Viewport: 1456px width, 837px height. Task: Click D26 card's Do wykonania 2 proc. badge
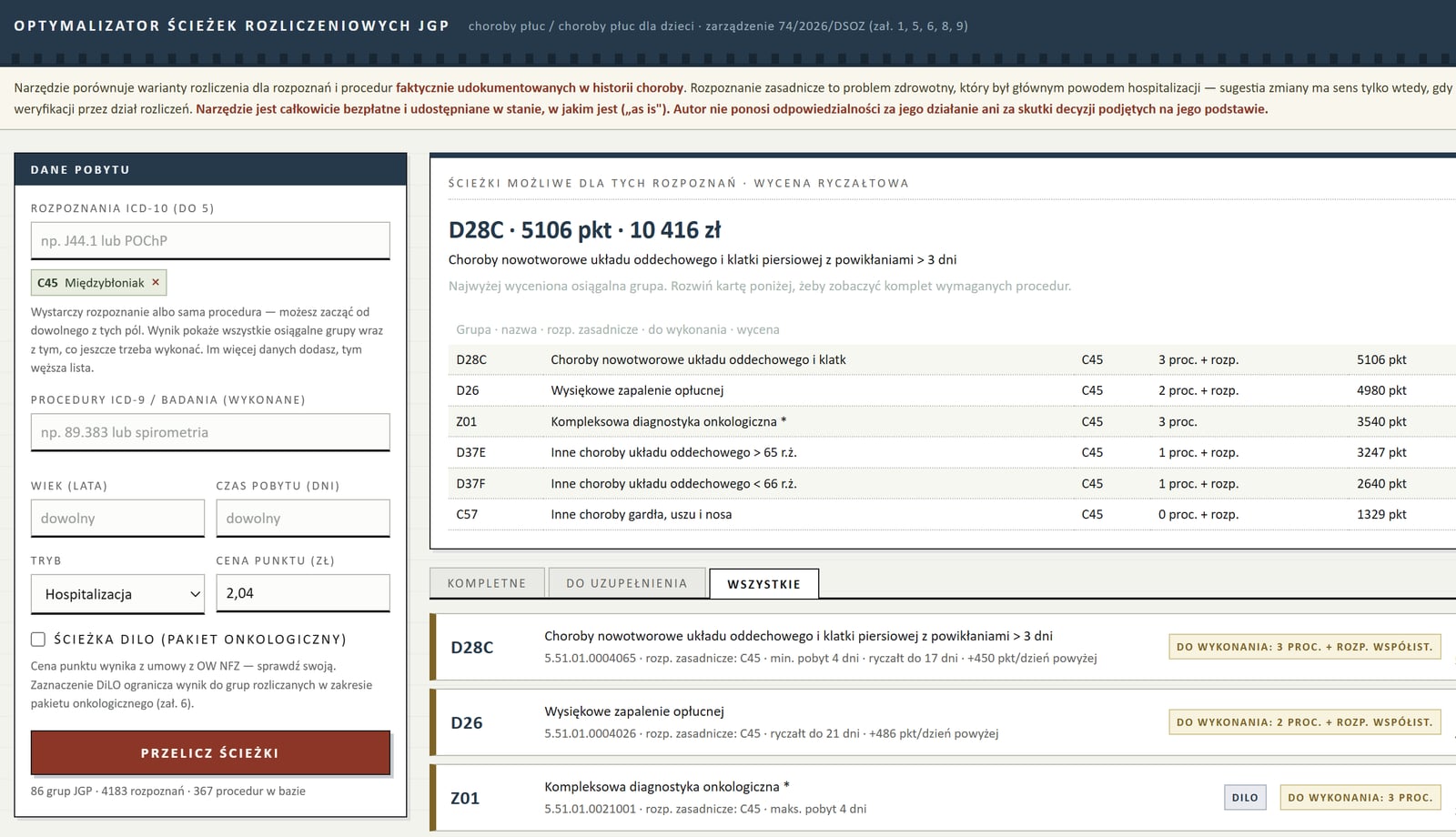(x=1304, y=722)
